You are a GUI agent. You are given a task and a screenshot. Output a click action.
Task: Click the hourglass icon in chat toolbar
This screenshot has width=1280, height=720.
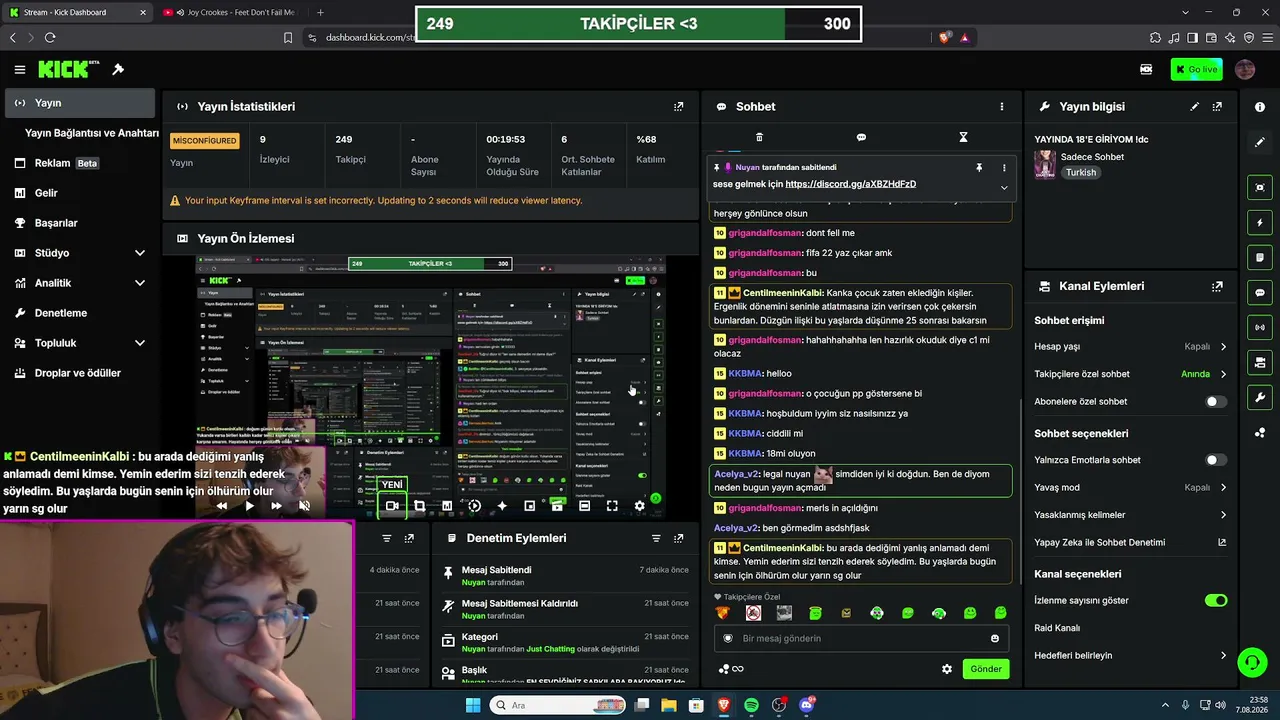click(x=963, y=137)
